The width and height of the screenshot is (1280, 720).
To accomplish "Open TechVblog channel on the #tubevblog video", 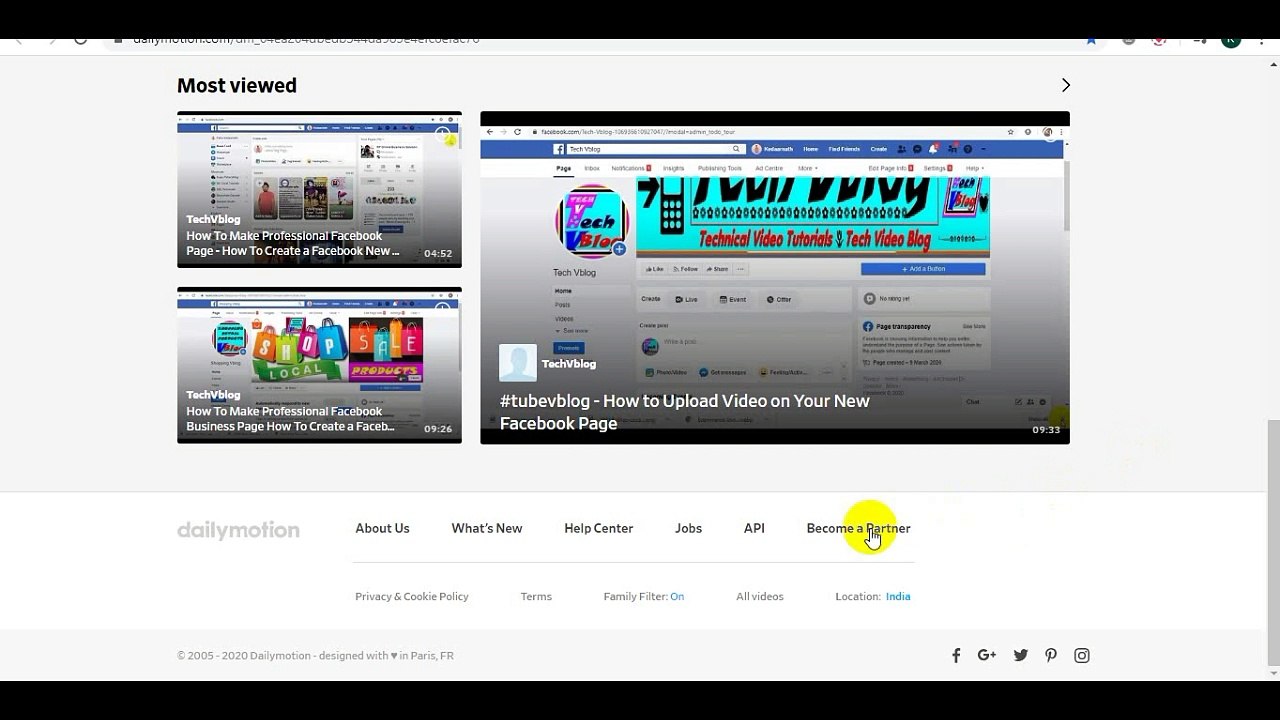I will (569, 364).
